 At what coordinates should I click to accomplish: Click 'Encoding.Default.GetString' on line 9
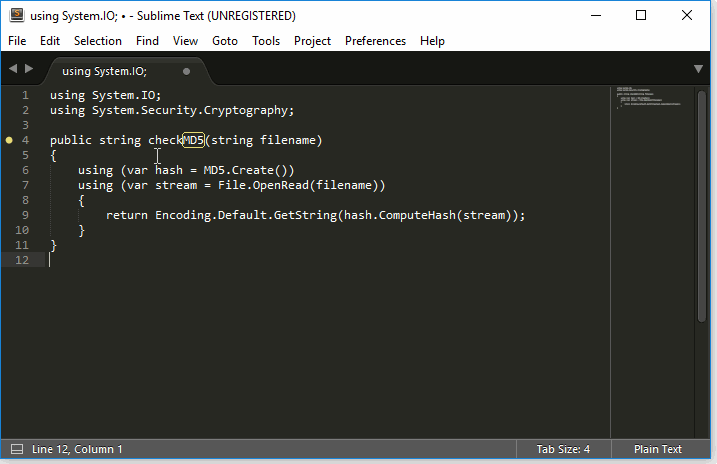[246, 215]
